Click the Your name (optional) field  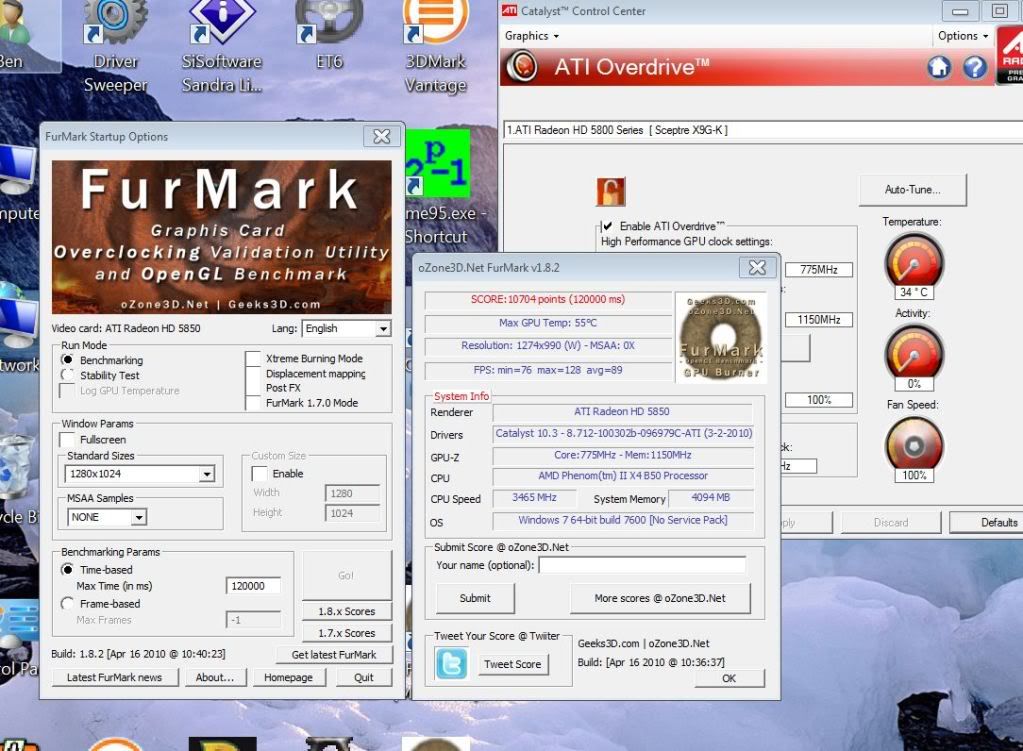pos(642,565)
